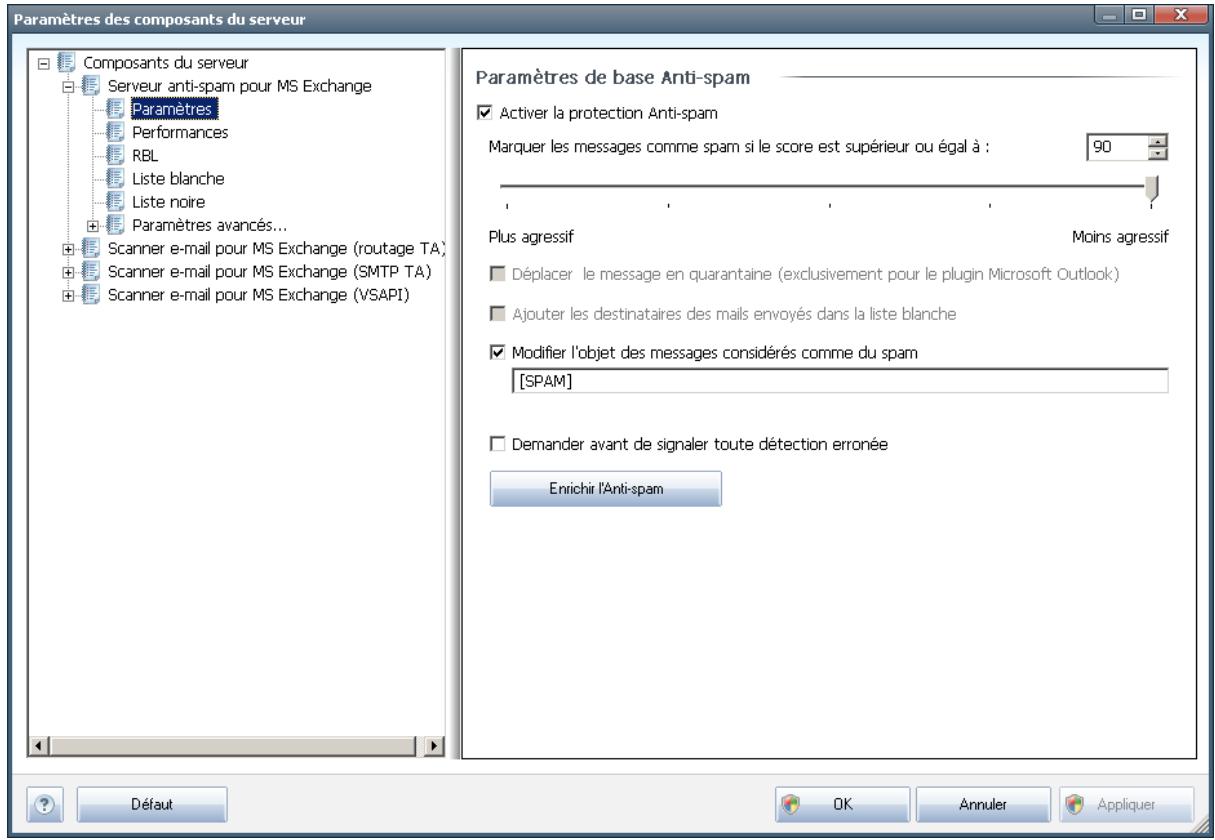Click the [SPAM] subject text field
1215x840 pixels.
coord(839,381)
